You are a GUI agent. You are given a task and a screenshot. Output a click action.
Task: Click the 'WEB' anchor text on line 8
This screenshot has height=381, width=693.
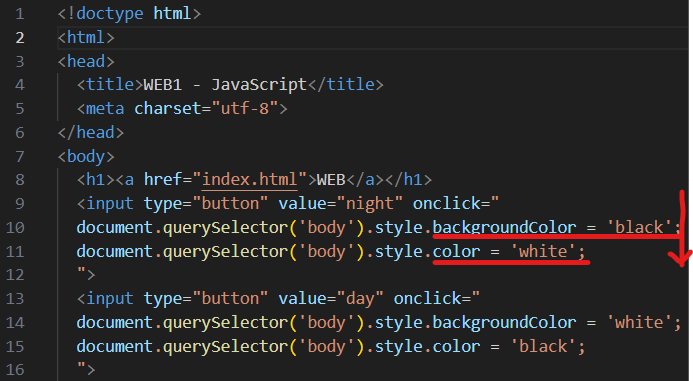pos(331,179)
